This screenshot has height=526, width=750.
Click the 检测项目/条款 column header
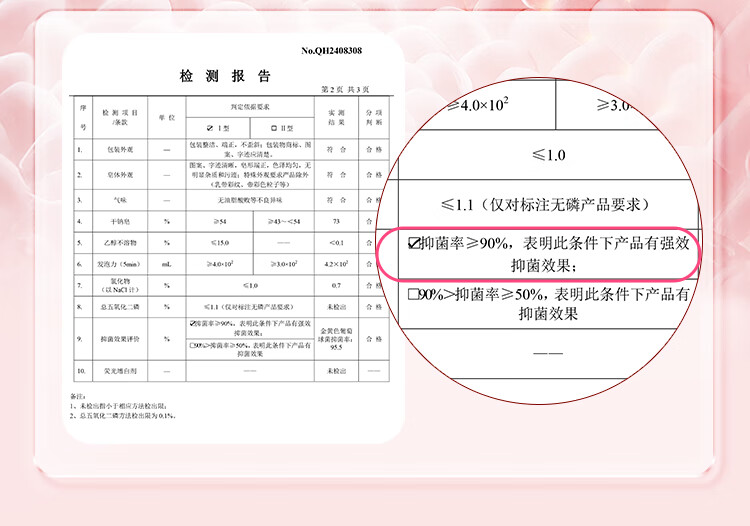pos(120,118)
